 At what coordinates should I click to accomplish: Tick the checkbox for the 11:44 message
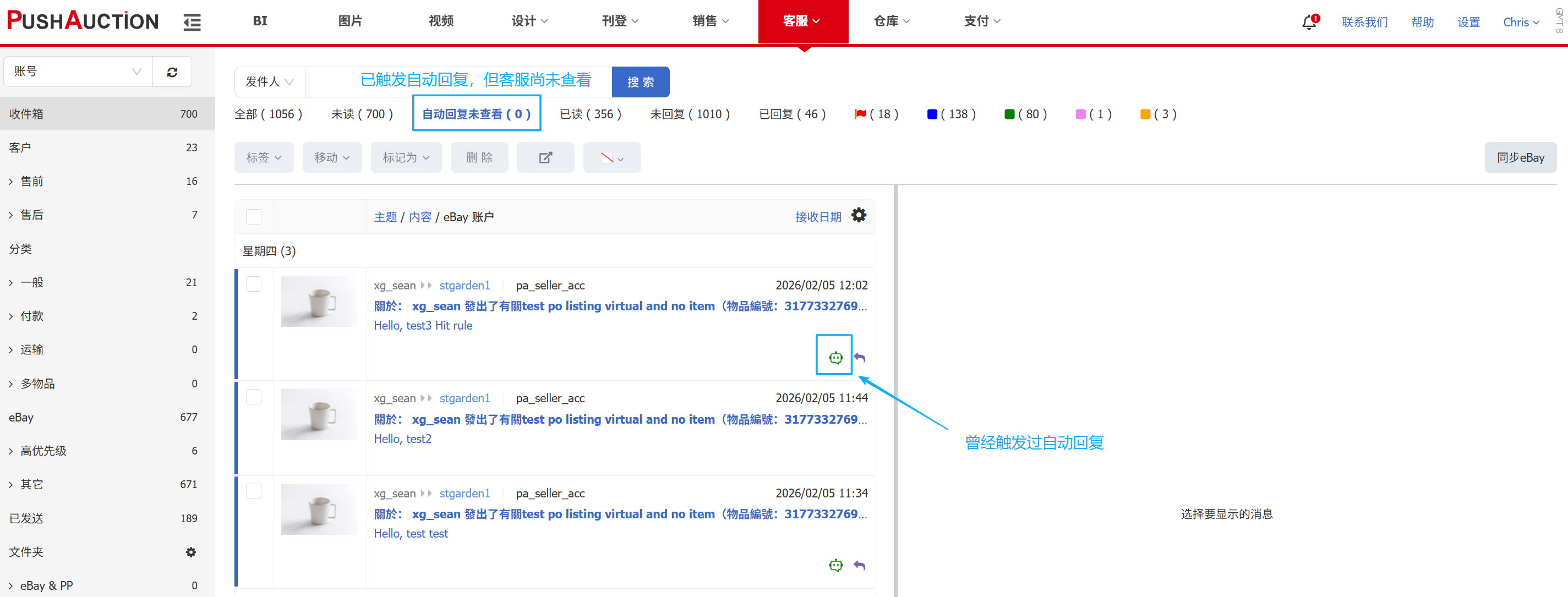pyautogui.click(x=254, y=397)
